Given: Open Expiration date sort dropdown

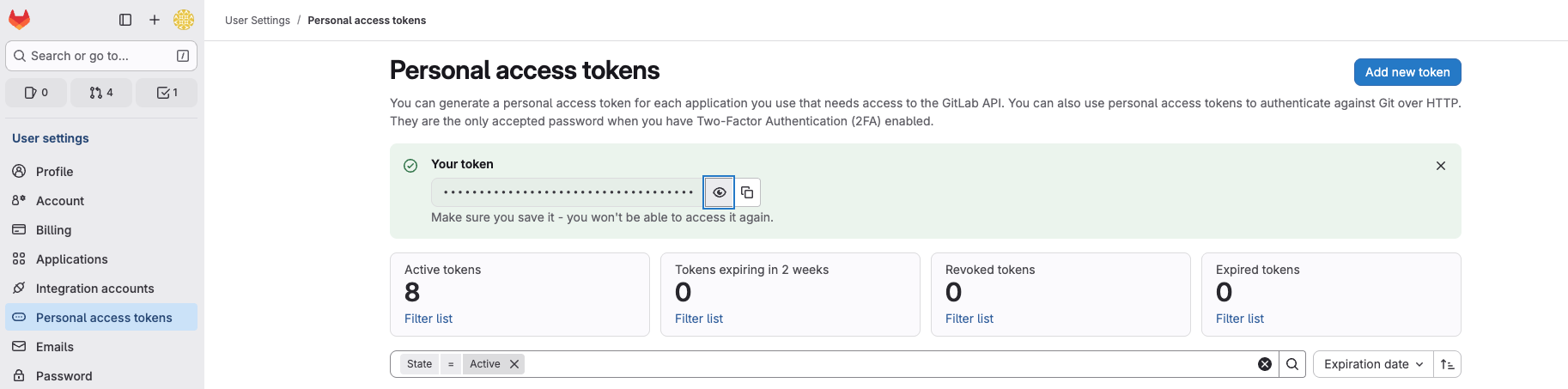Looking at the screenshot, I should click(x=1373, y=364).
